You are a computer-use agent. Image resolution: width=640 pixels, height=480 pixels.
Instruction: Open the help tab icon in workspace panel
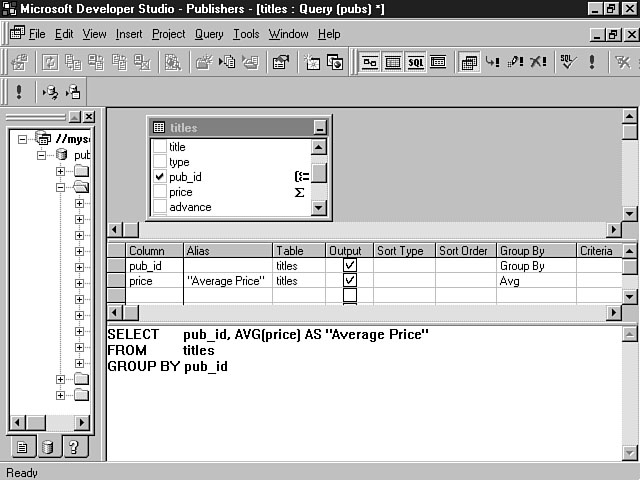click(x=72, y=447)
